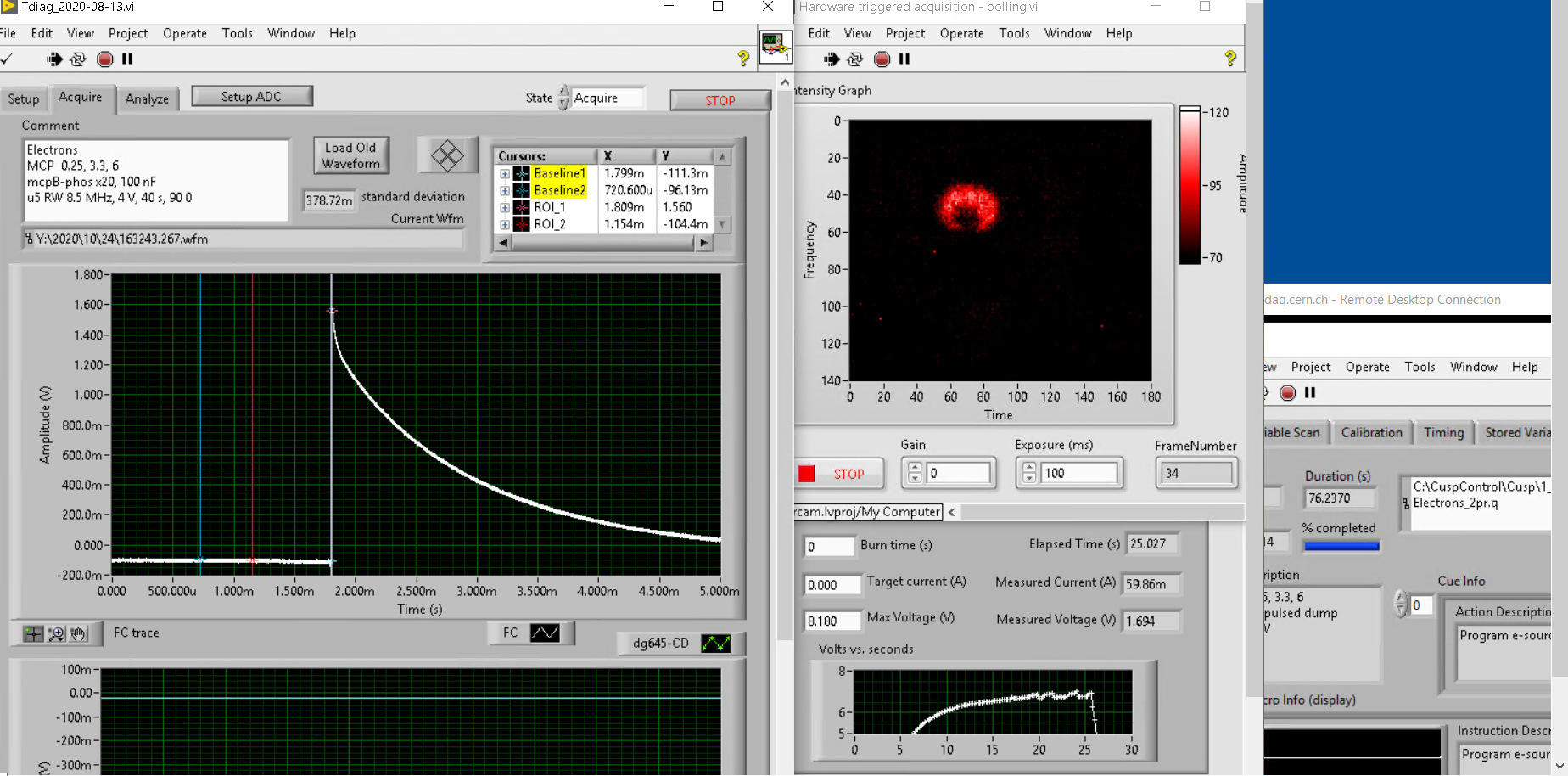The width and height of the screenshot is (1568, 776).
Task: Click the cursor mover diamond pad
Action: [x=447, y=156]
